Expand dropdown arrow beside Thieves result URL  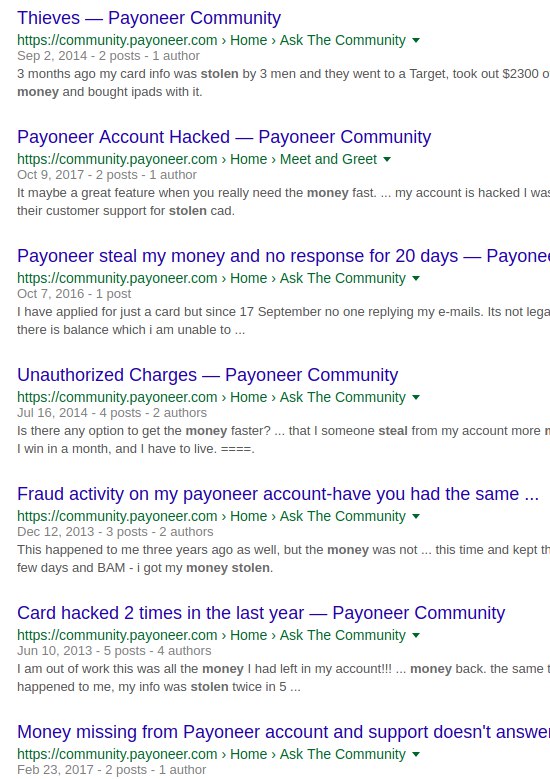pyautogui.click(x=416, y=40)
